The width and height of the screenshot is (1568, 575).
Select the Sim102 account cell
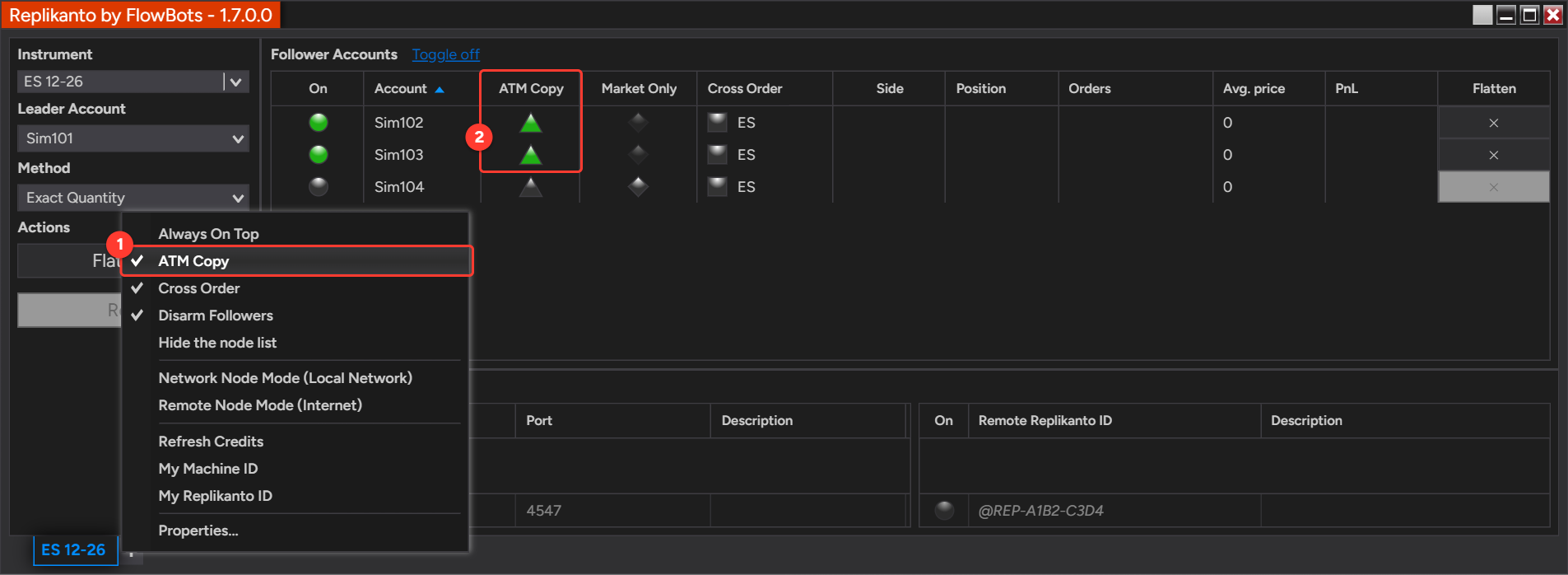tap(421, 123)
